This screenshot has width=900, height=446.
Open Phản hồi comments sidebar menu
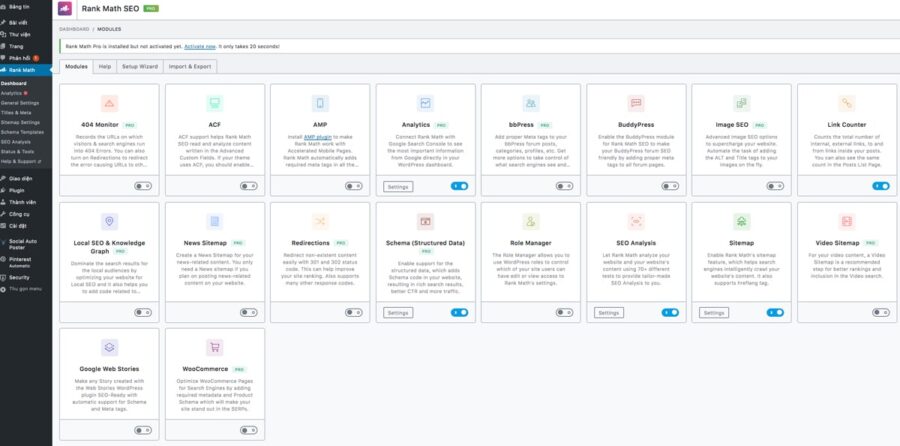[26, 58]
